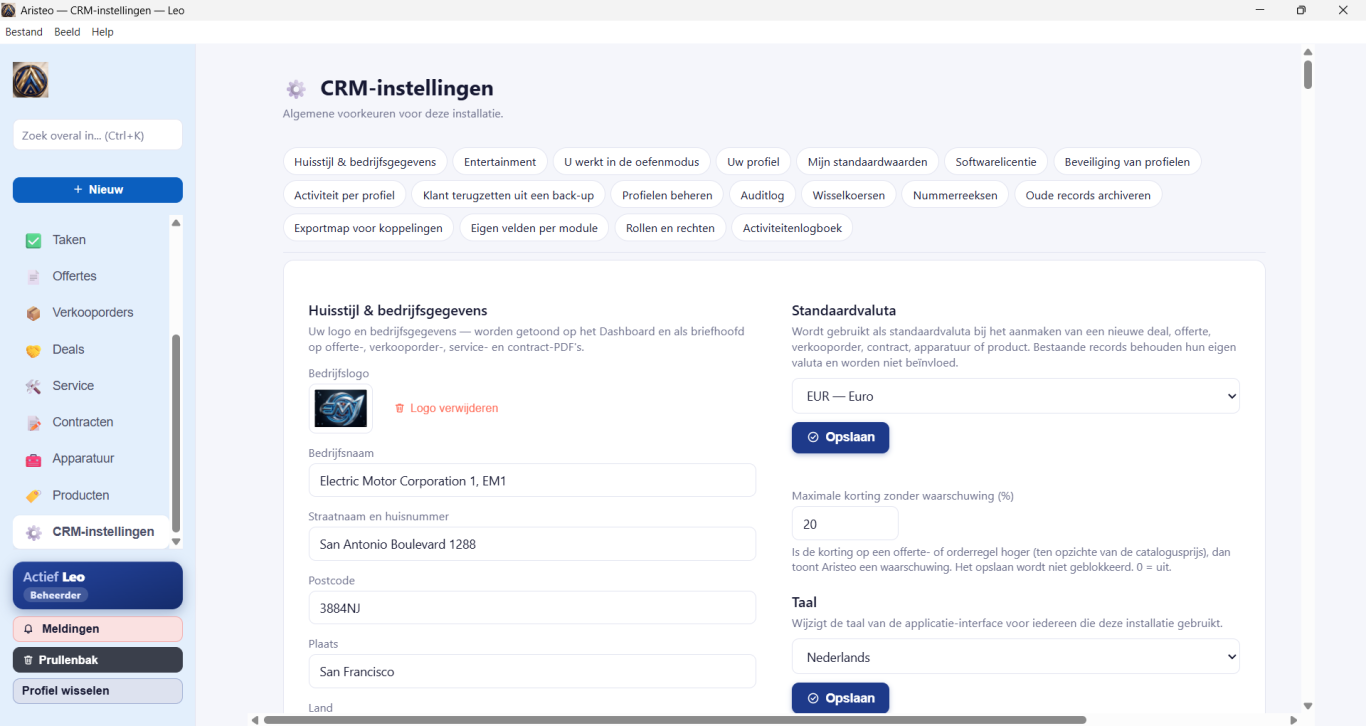Viewport: 1366px width, 726px height.
Task: Click the Taken checkmark icon in sidebar
Action: [x=33, y=240]
